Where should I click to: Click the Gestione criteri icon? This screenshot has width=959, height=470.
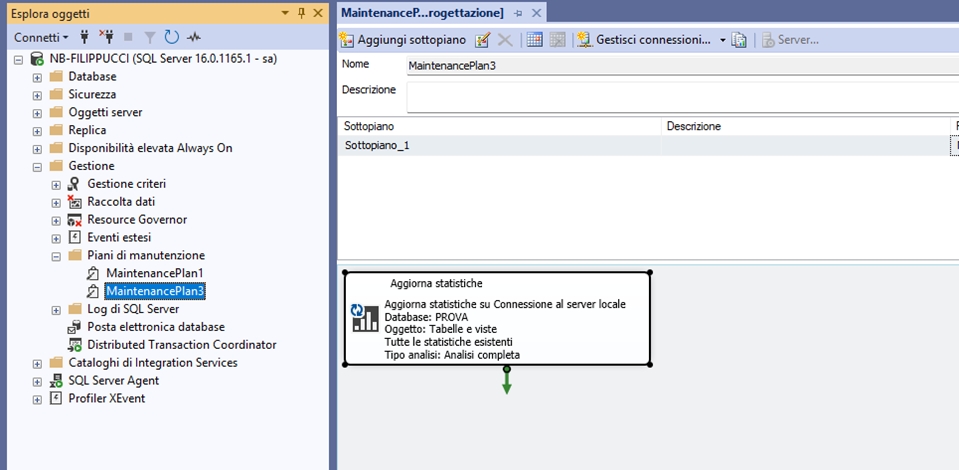coord(75,184)
